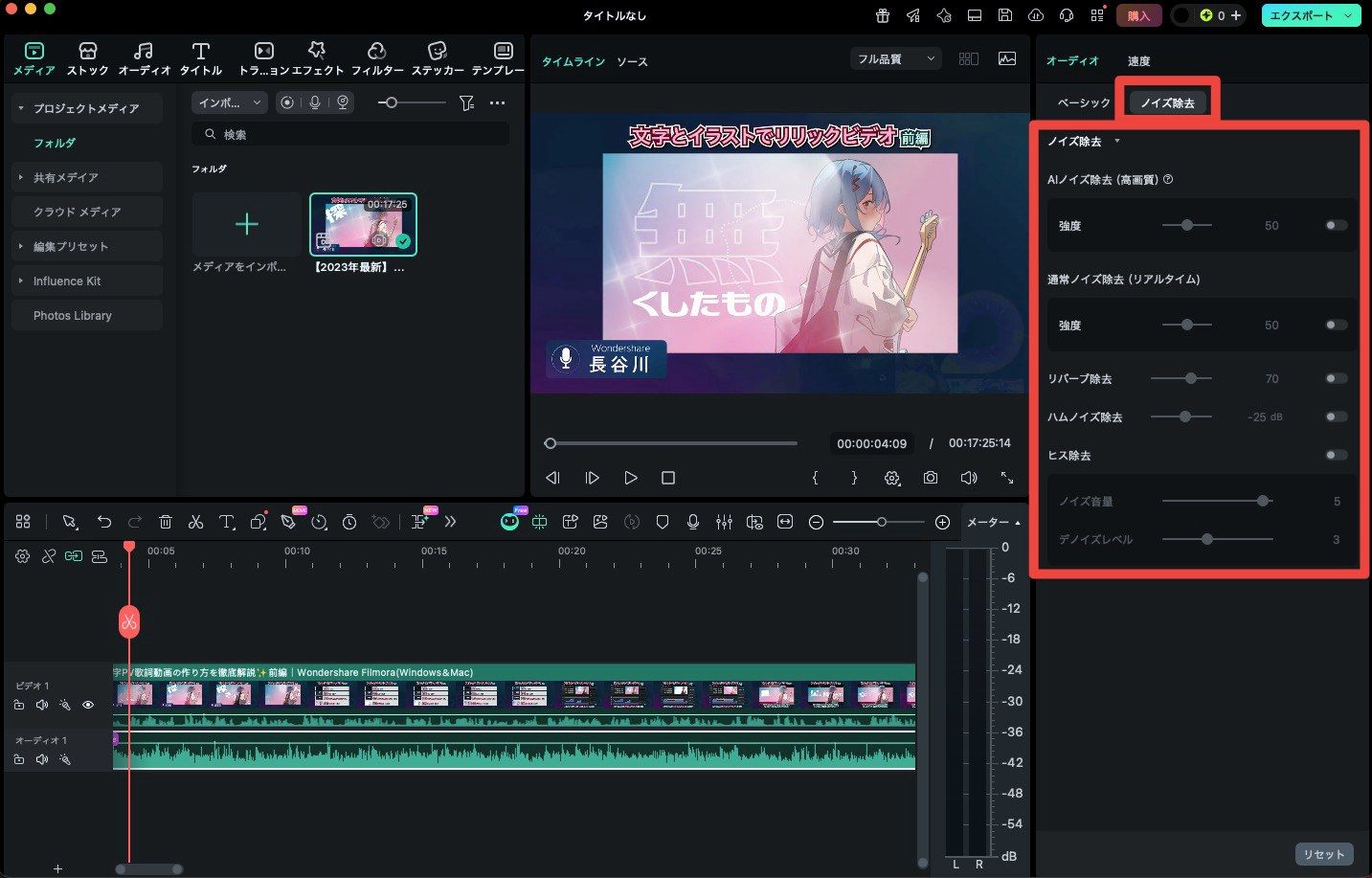This screenshot has height=878, width=1372.
Task: Expand 編集プリセット section
Action: pyautogui.click(x=21, y=246)
